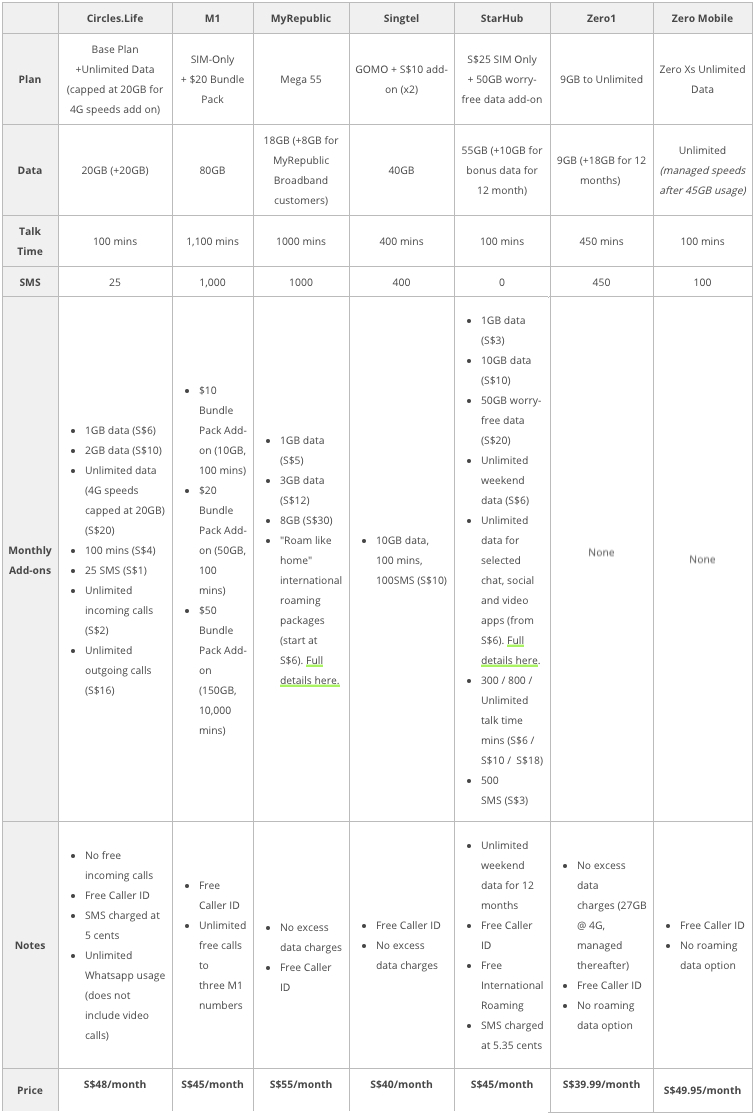Click the 1,100 mins talk time cell

[212, 241]
